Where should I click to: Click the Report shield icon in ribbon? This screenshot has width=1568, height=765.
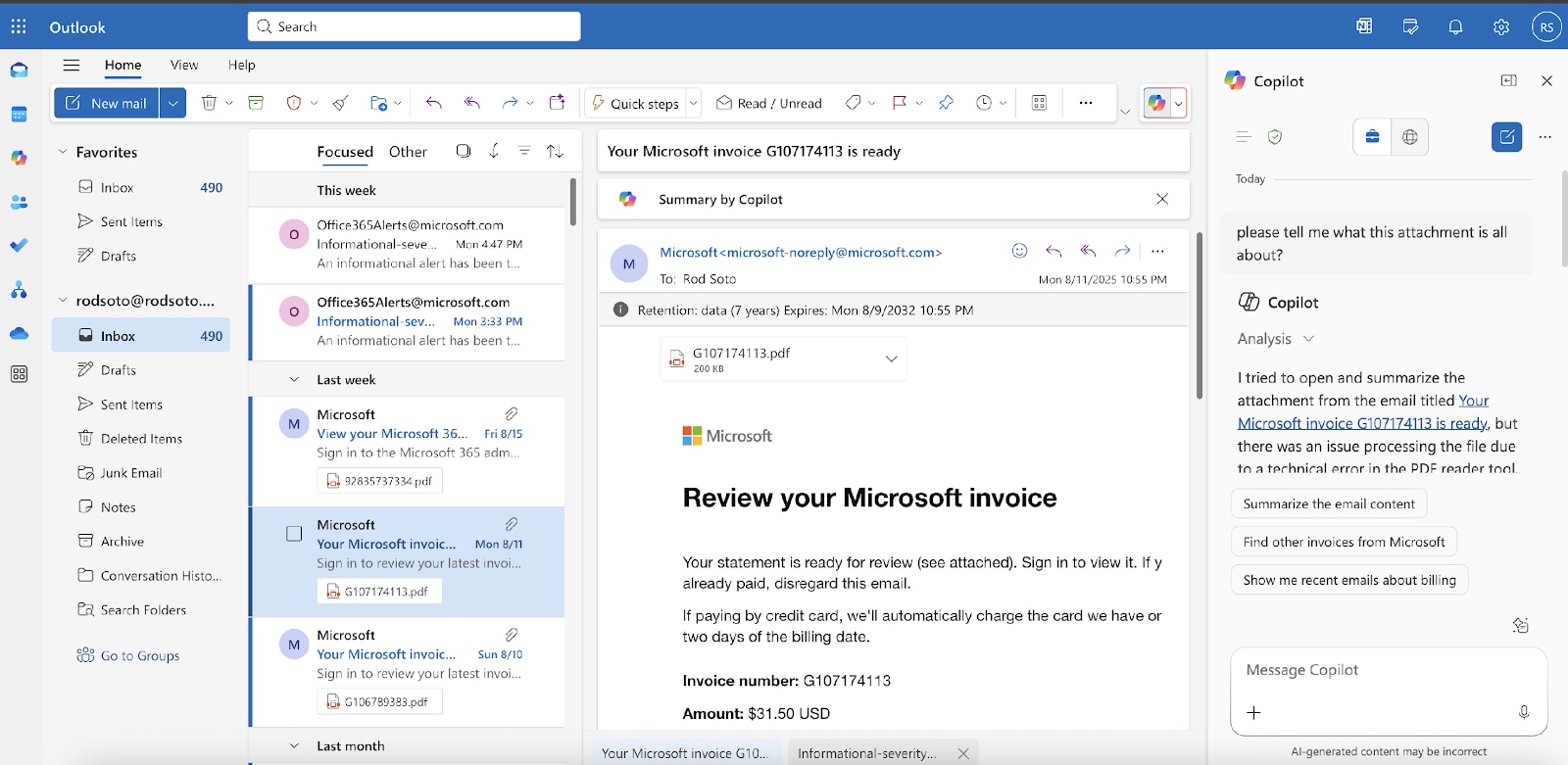pos(293,103)
